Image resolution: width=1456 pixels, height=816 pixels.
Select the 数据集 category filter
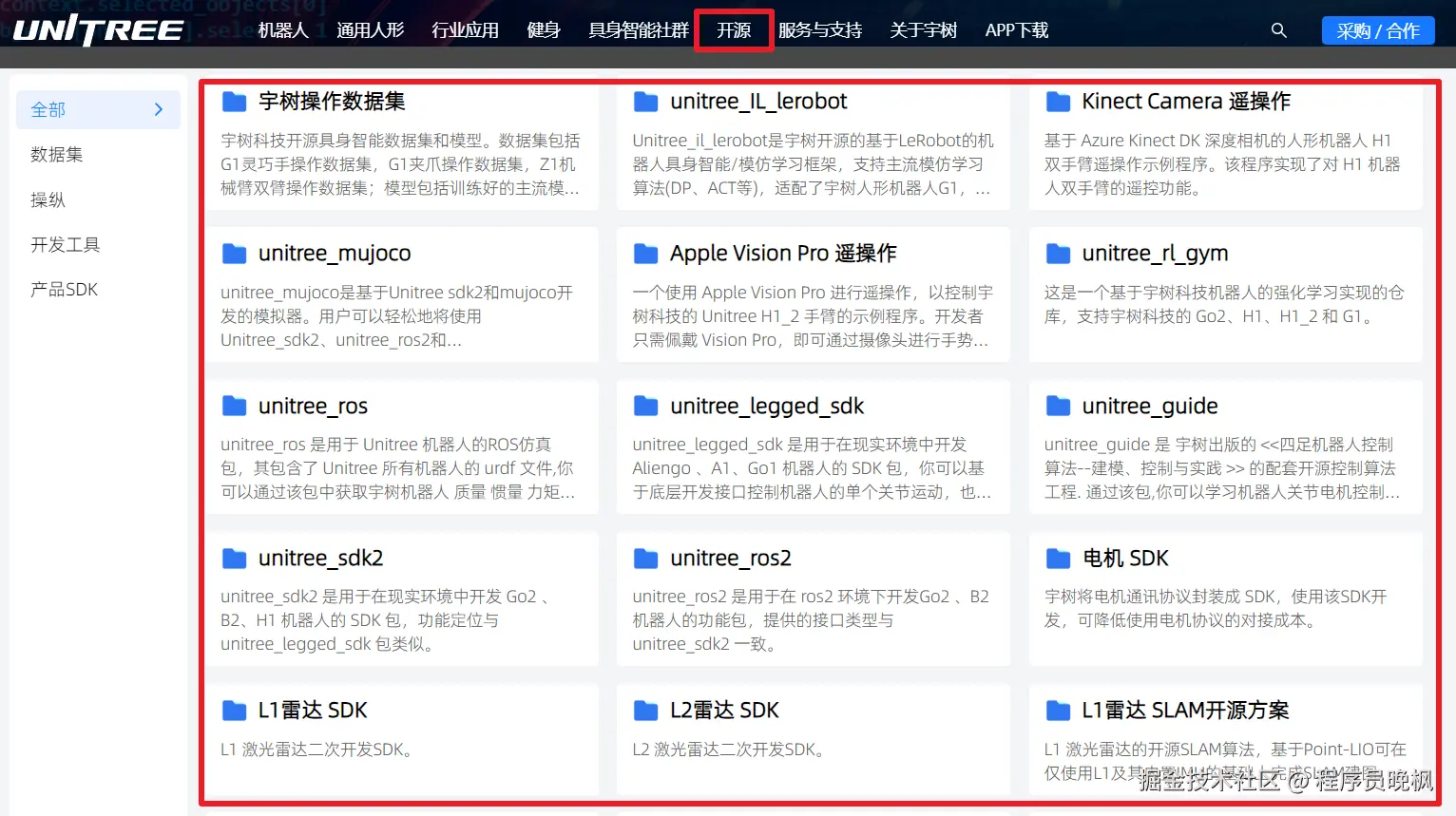coord(57,154)
